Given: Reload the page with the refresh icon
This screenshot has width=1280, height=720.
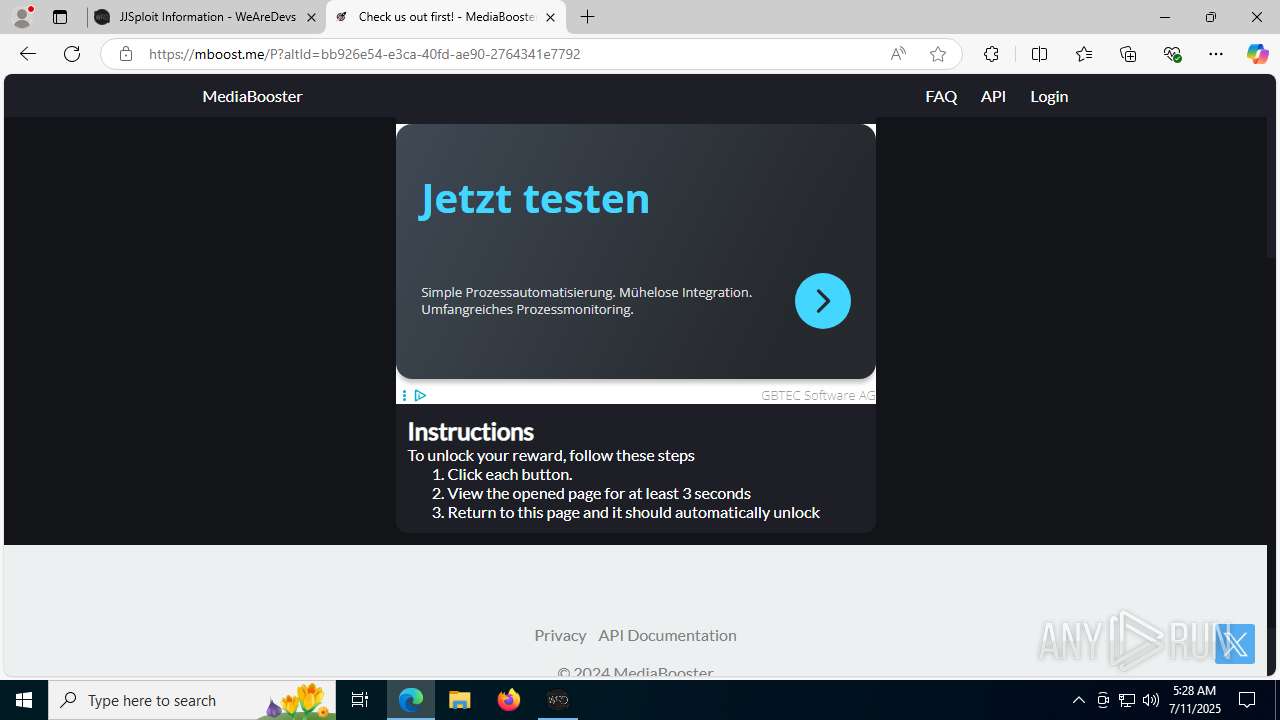Looking at the screenshot, I should 72,54.
